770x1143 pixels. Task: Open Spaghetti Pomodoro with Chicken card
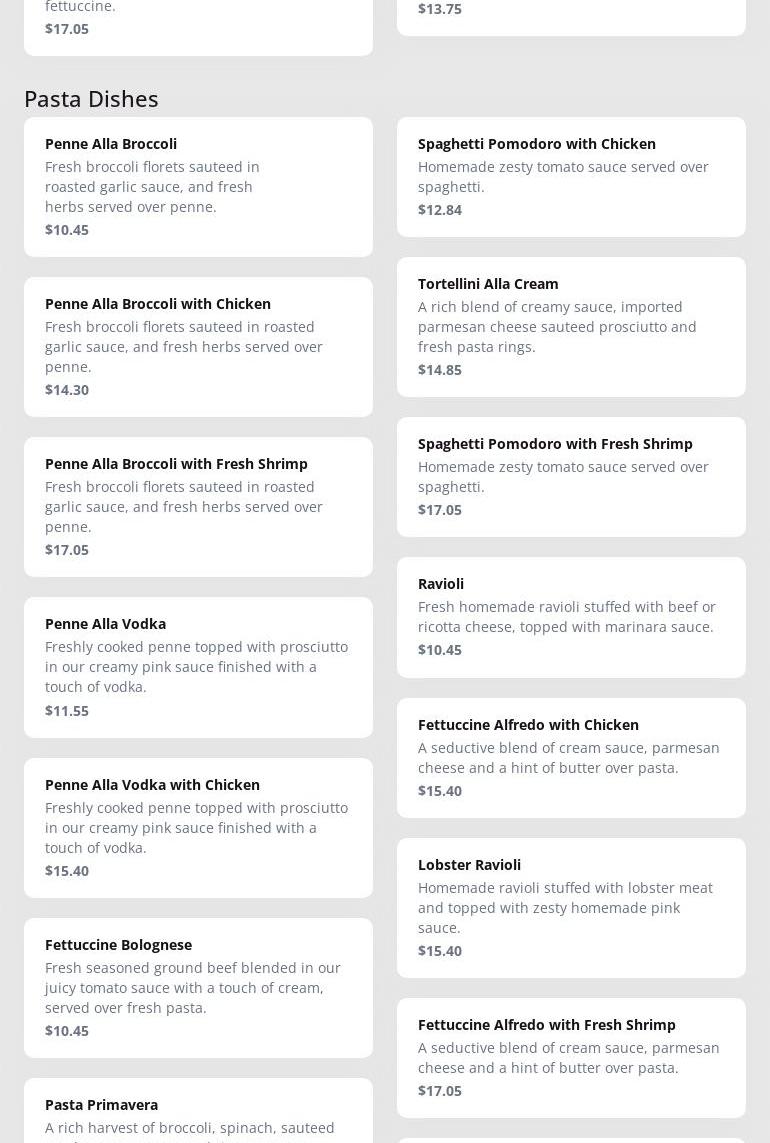click(x=571, y=177)
